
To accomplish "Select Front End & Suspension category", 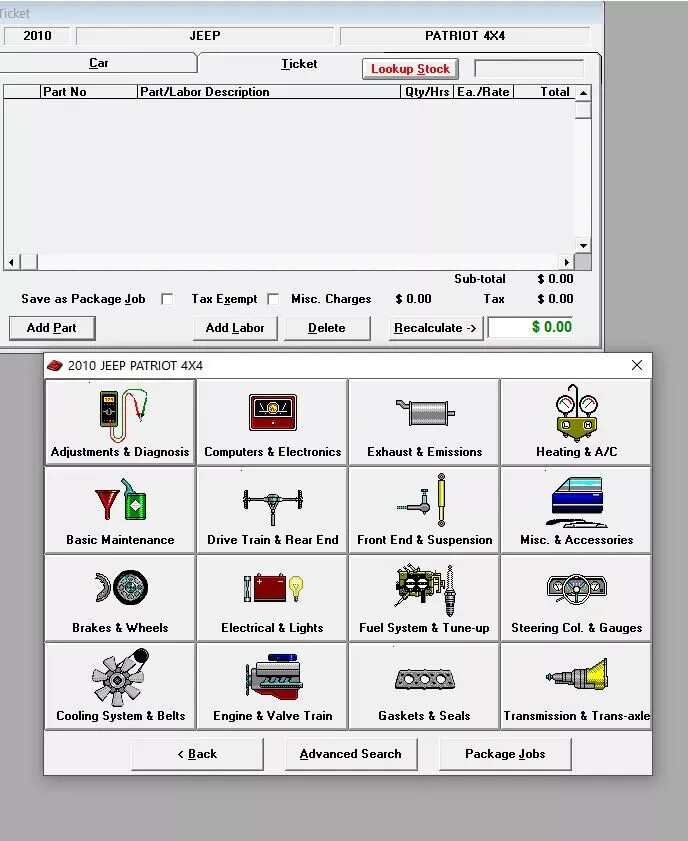I will [x=425, y=510].
